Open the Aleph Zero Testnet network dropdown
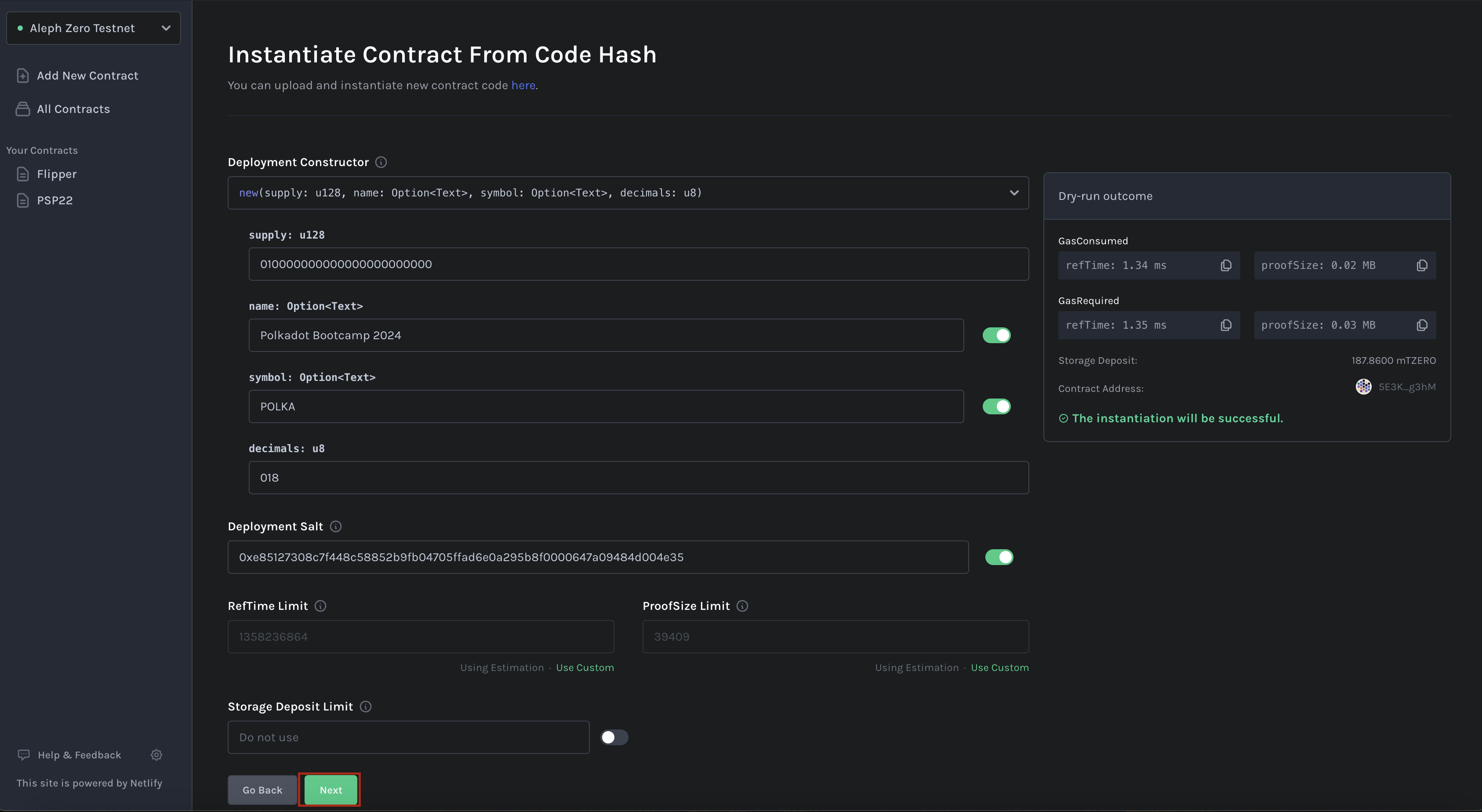Screen dimensions: 1482x812 click(93, 28)
